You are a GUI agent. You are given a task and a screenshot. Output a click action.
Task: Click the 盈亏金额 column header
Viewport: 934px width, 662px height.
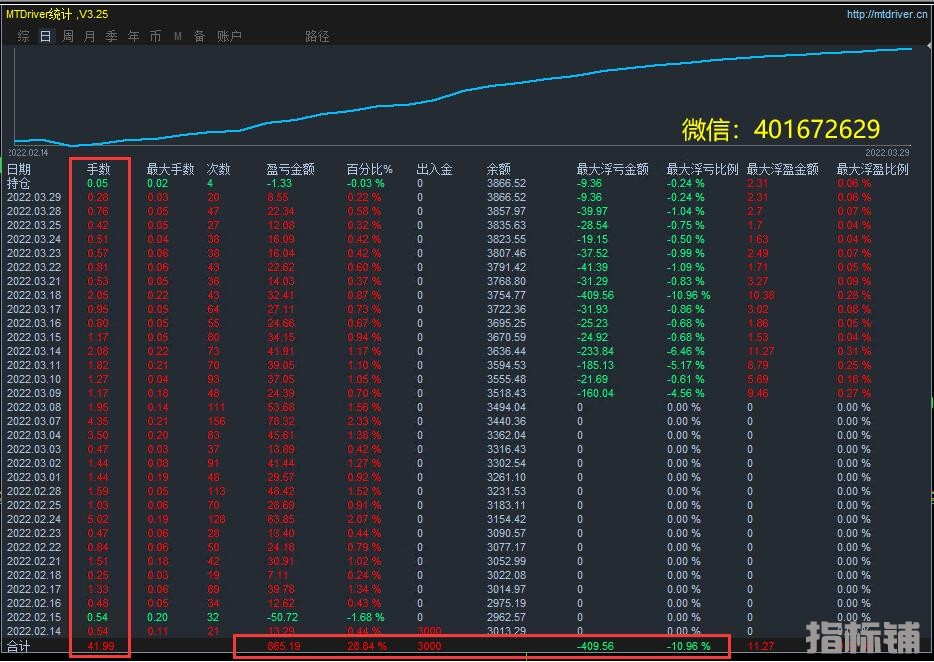[291, 170]
